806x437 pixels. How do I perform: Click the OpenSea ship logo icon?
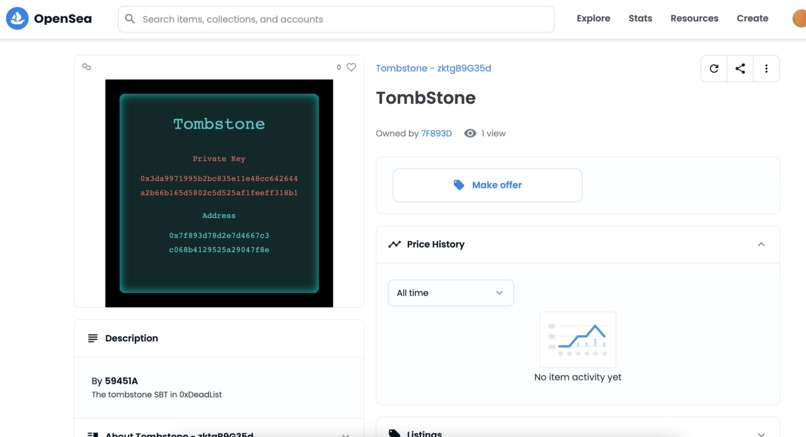pyautogui.click(x=17, y=19)
